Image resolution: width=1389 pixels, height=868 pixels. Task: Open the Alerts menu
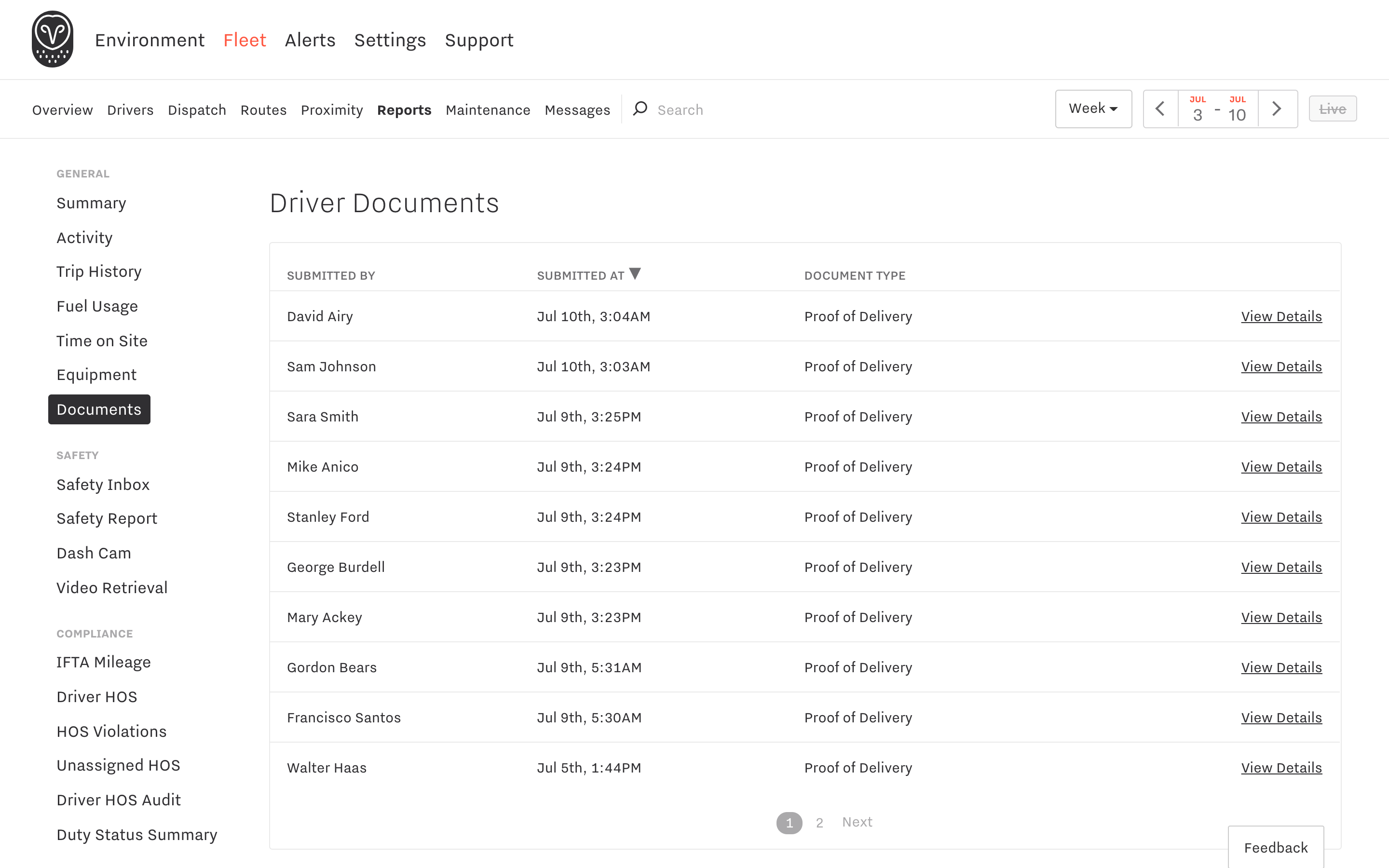[310, 40]
